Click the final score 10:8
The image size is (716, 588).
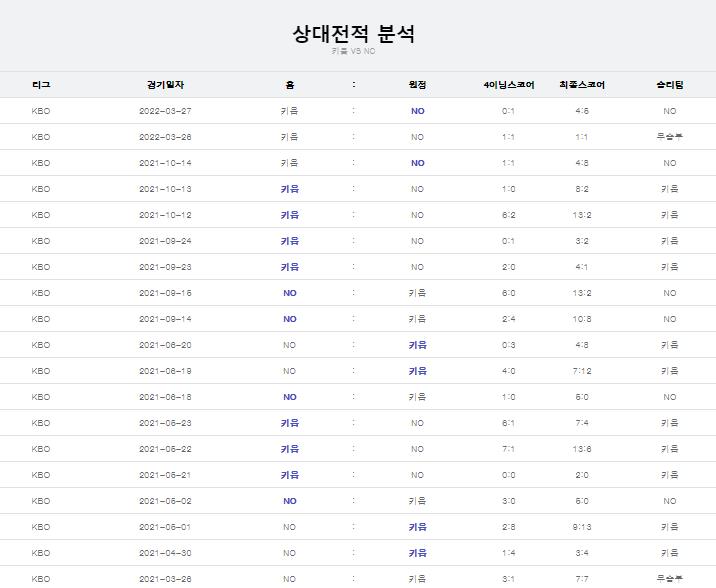582,319
